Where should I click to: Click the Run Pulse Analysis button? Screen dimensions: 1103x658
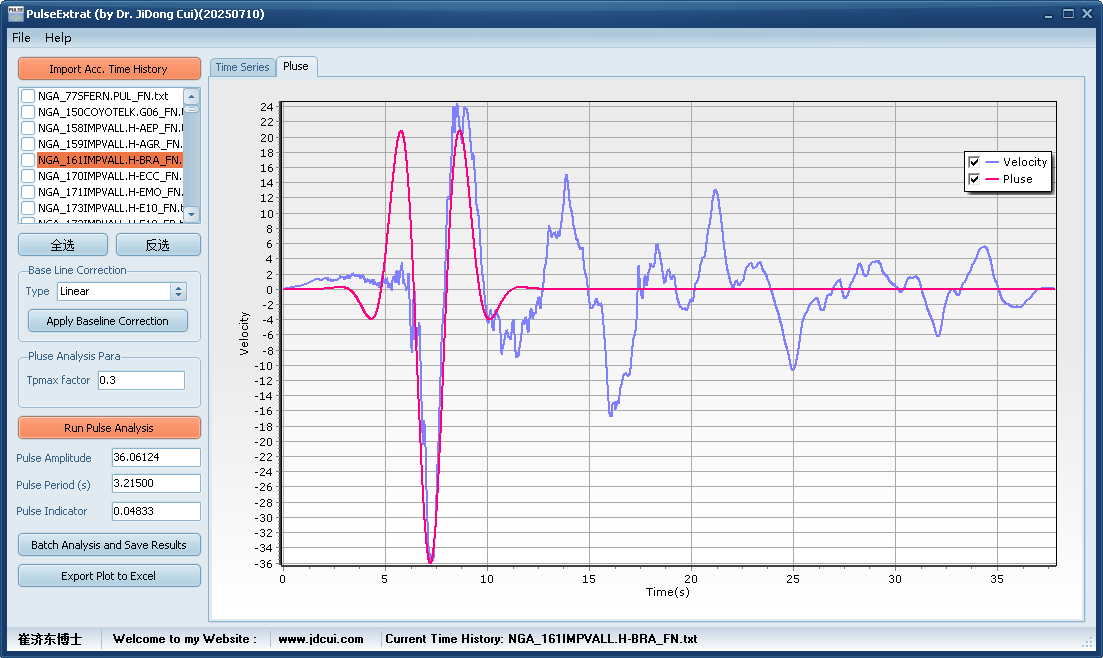109,428
